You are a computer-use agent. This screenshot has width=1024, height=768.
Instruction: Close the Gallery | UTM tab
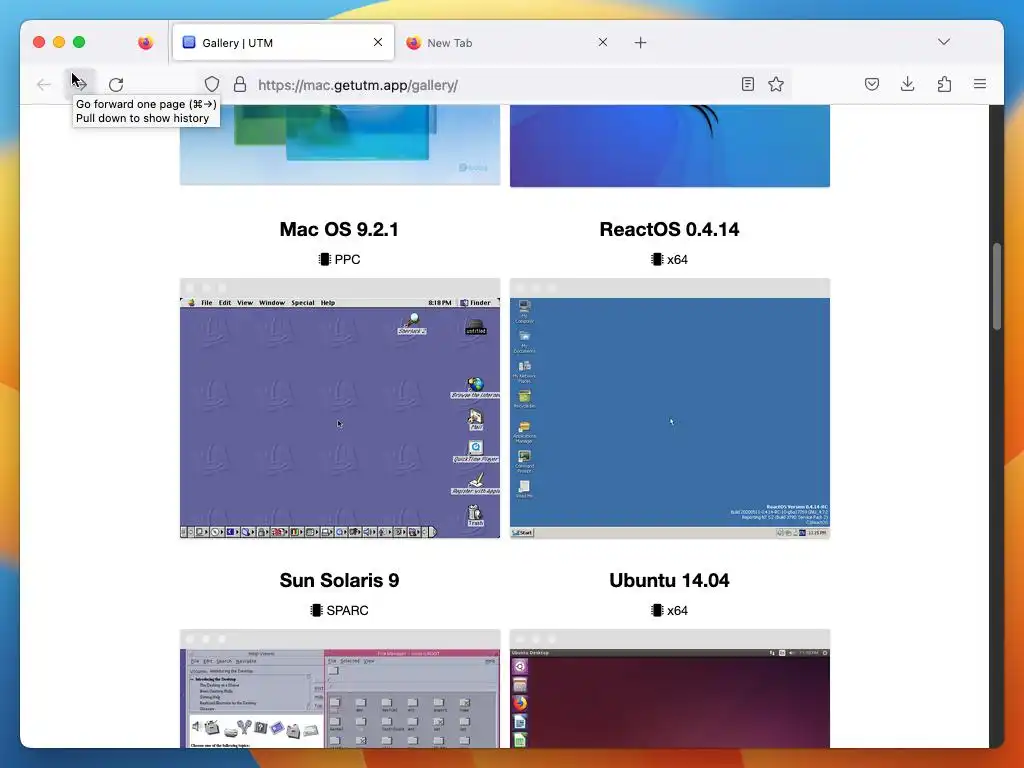pyautogui.click(x=378, y=42)
